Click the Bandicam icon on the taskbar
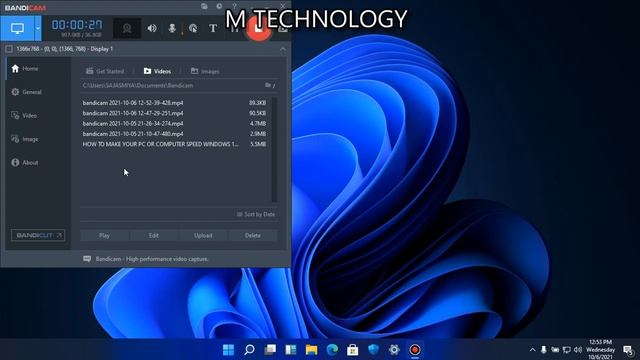640x360 pixels. coord(415,350)
